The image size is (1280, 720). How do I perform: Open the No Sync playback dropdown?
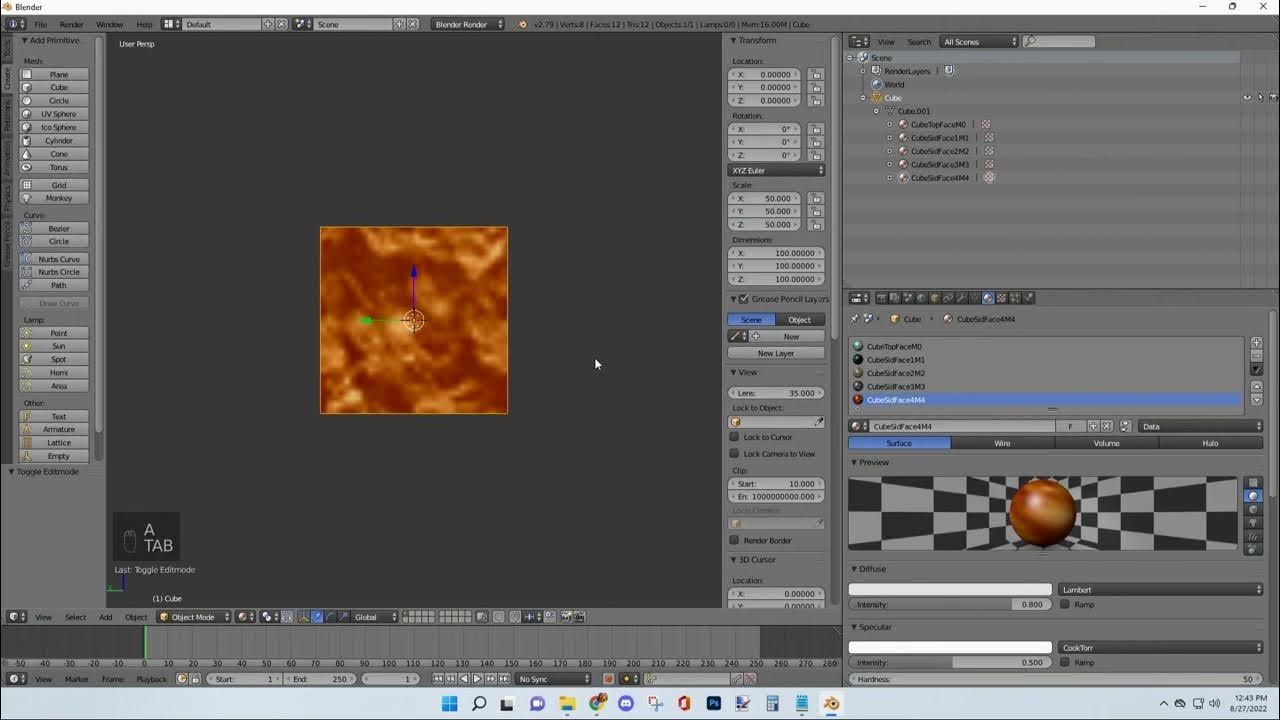(x=555, y=679)
